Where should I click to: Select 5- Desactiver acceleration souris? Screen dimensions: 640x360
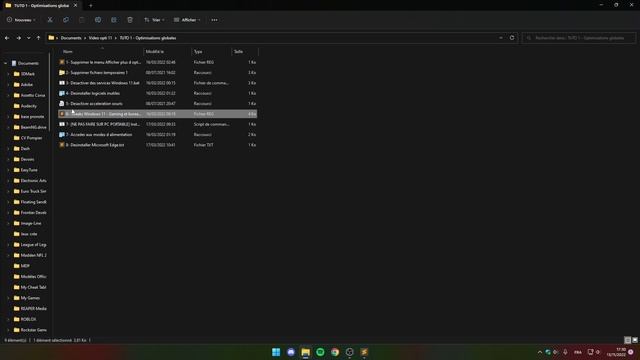[158, 104]
